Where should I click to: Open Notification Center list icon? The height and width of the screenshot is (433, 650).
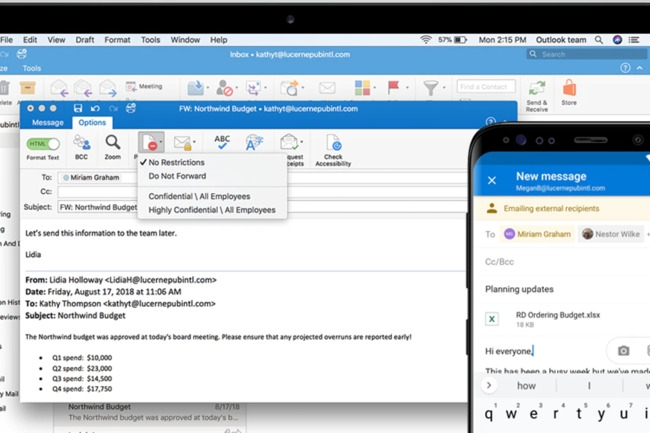634,40
